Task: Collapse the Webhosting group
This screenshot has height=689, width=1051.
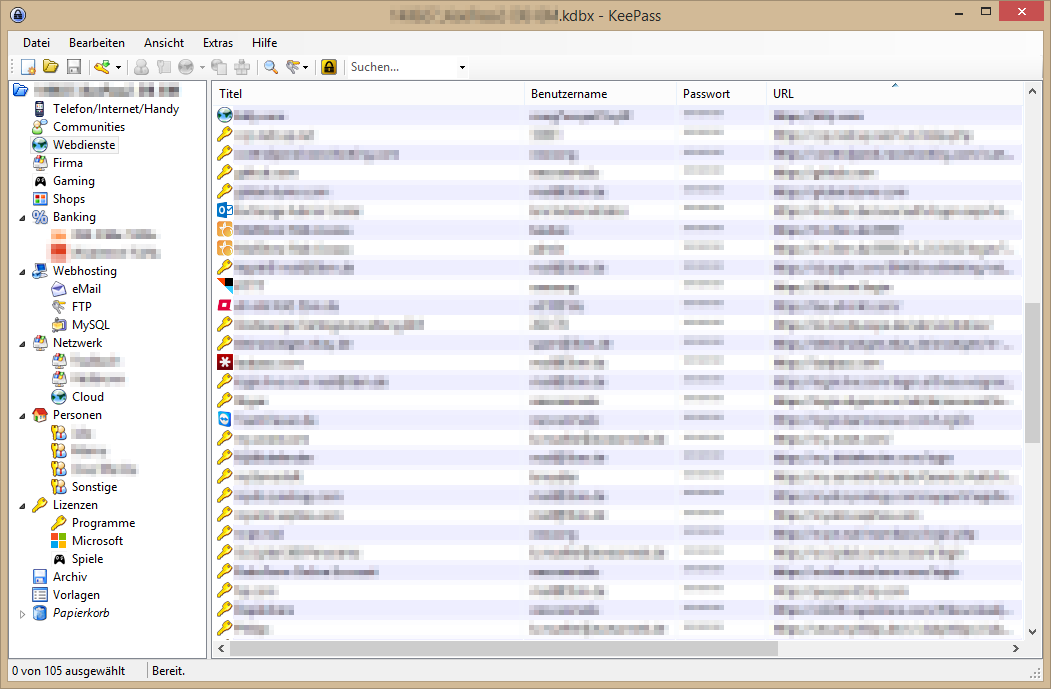Action: 22,272
